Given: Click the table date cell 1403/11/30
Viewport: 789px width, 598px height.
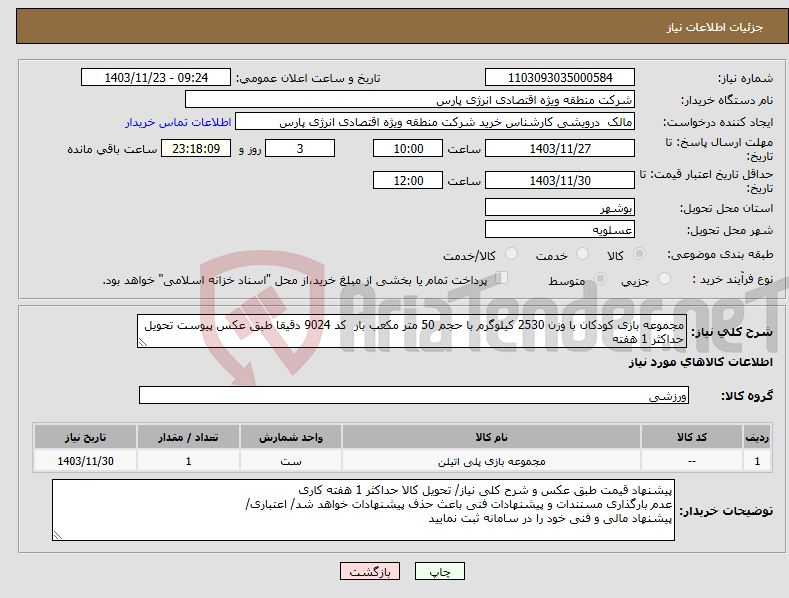Looking at the screenshot, I should (x=86, y=461).
